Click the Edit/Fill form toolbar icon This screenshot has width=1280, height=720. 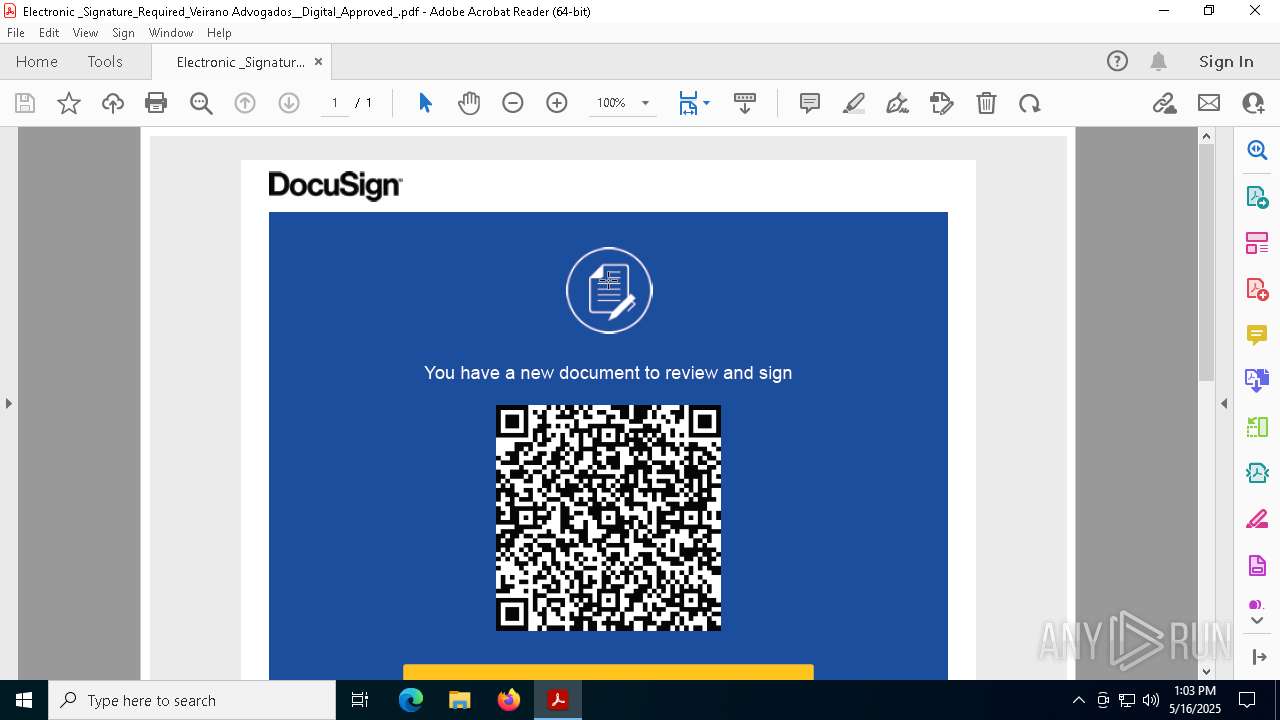942,103
